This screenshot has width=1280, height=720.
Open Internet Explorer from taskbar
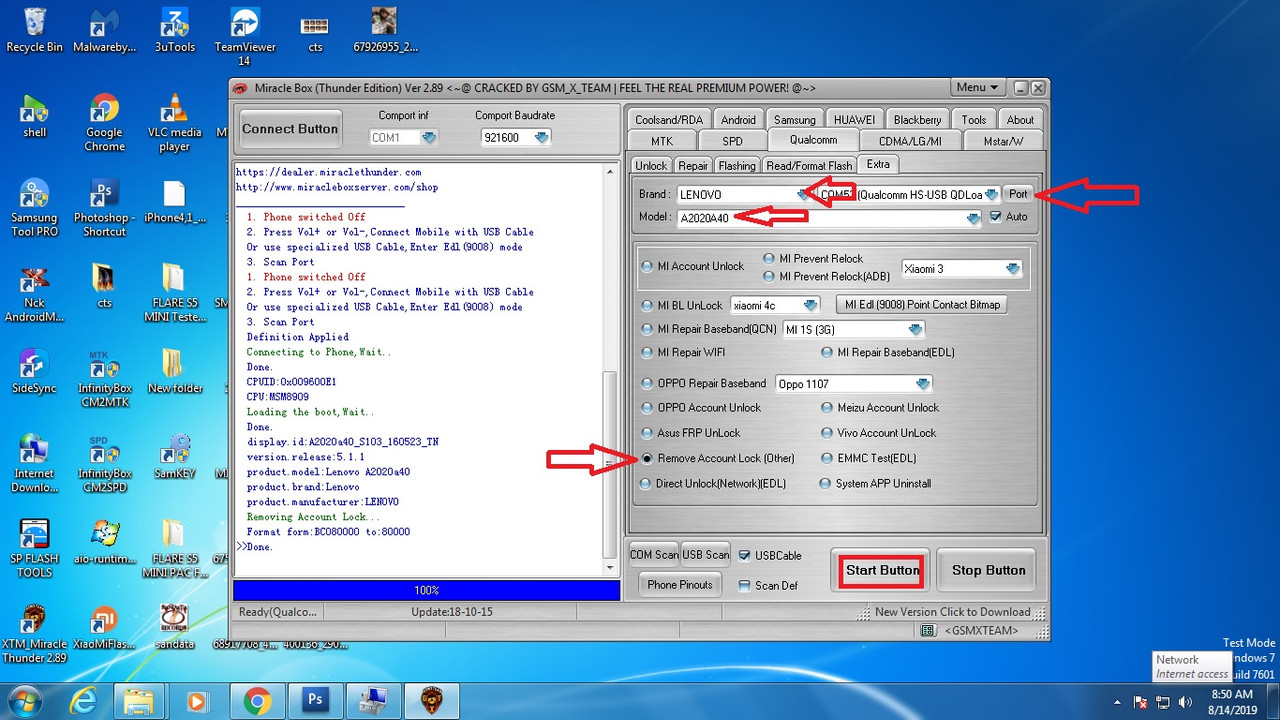coord(83,701)
